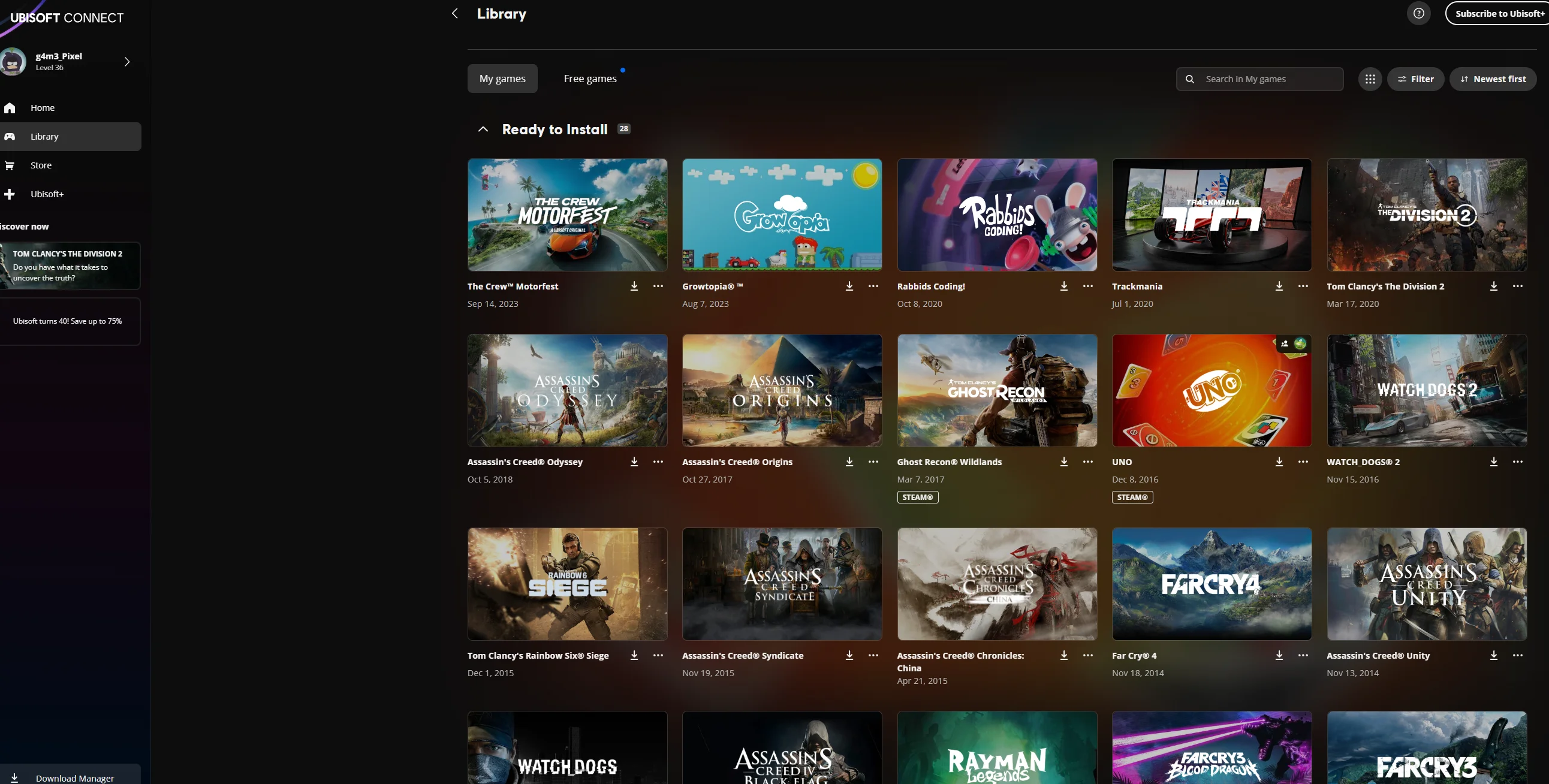Click the STEAM badge under Ghost Recon Wildlands
This screenshot has height=784, width=1549.
tap(918, 497)
